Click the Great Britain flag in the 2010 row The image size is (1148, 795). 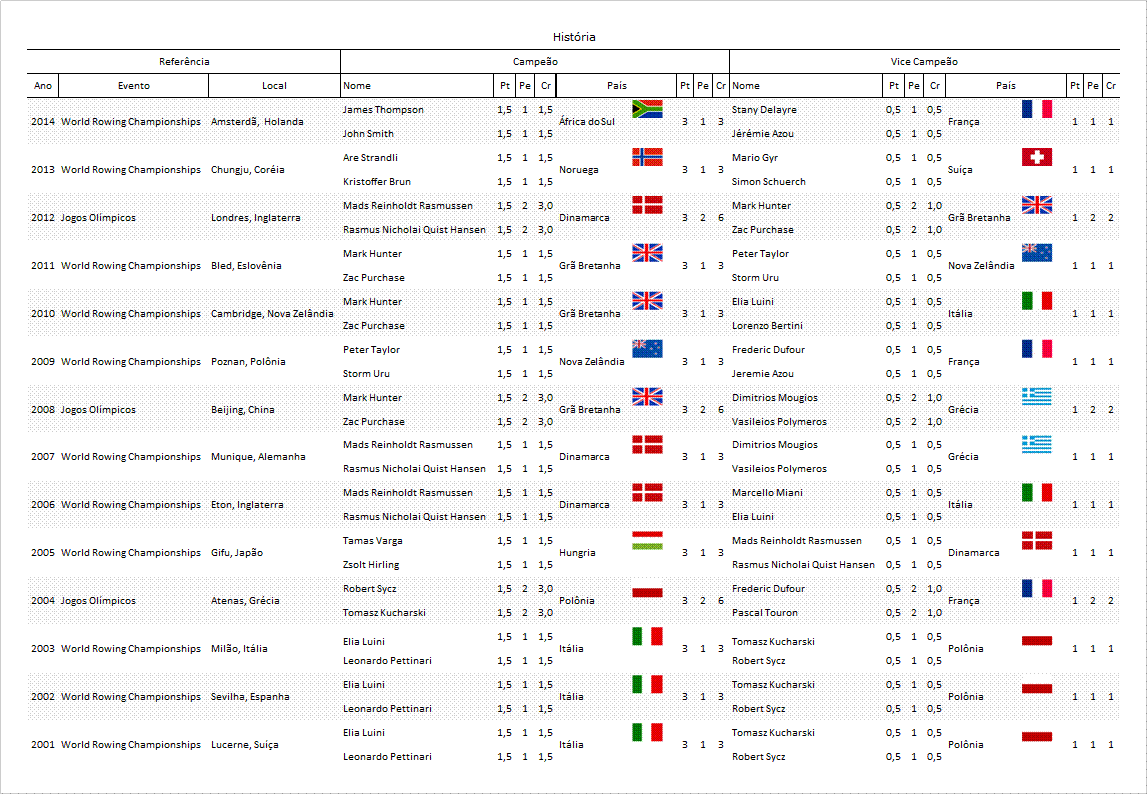tap(647, 301)
